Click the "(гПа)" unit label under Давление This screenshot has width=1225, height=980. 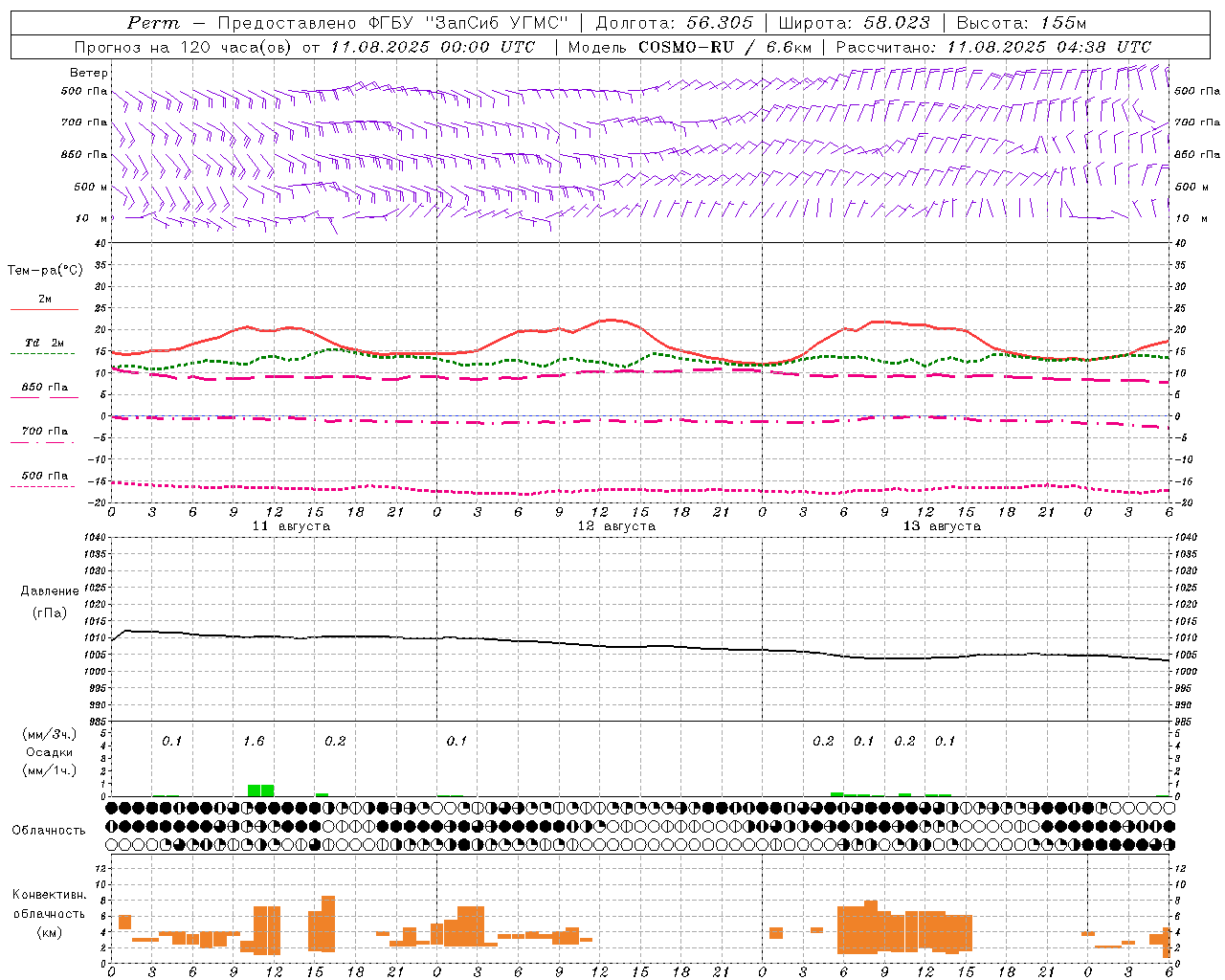pos(49,613)
